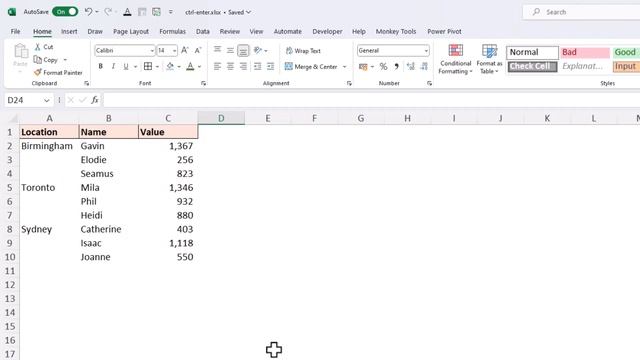Open the Font dialog launcher
The height and width of the screenshot is (360, 640).
[x=203, y=83]
